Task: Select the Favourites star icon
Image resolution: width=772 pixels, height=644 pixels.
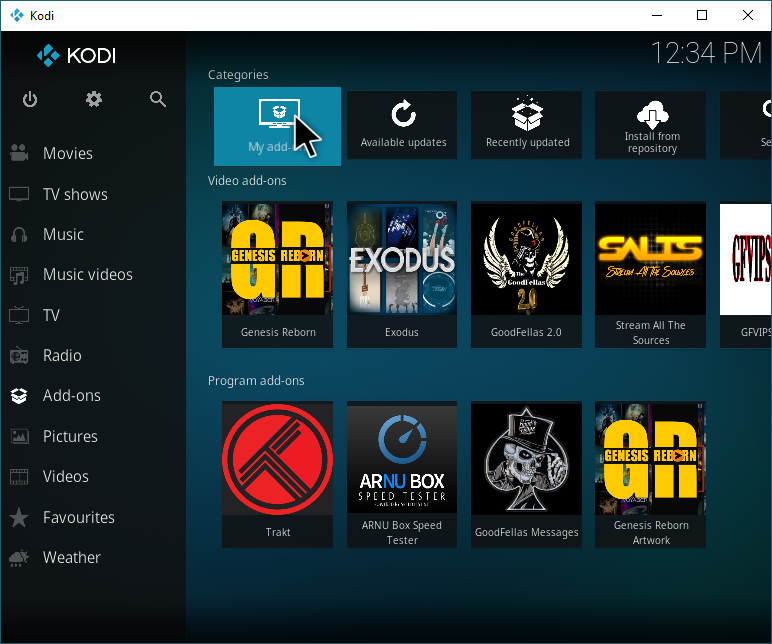Action: click(x=19, y=517)
